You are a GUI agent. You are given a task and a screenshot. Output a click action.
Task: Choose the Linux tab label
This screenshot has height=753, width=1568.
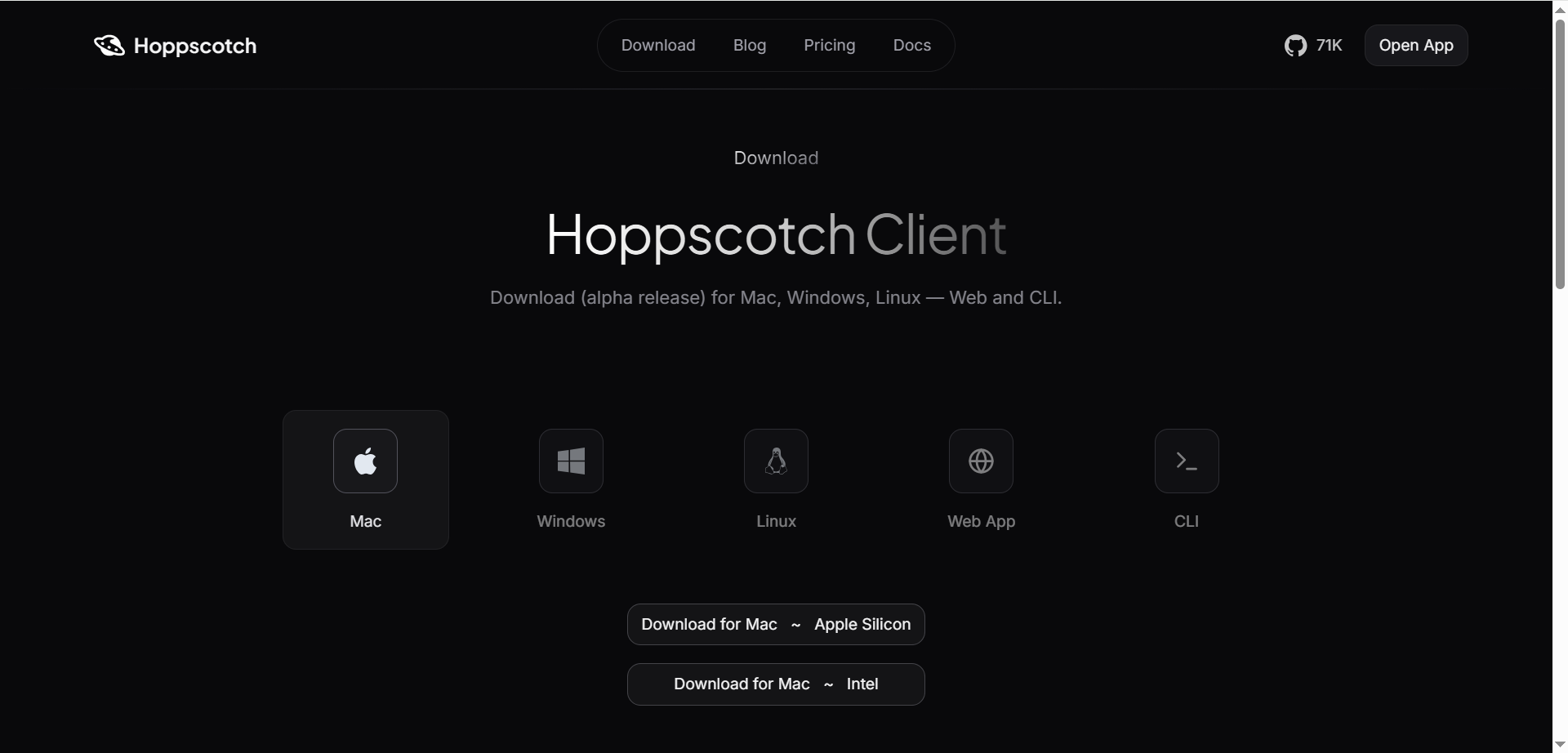tap(776, 521)
